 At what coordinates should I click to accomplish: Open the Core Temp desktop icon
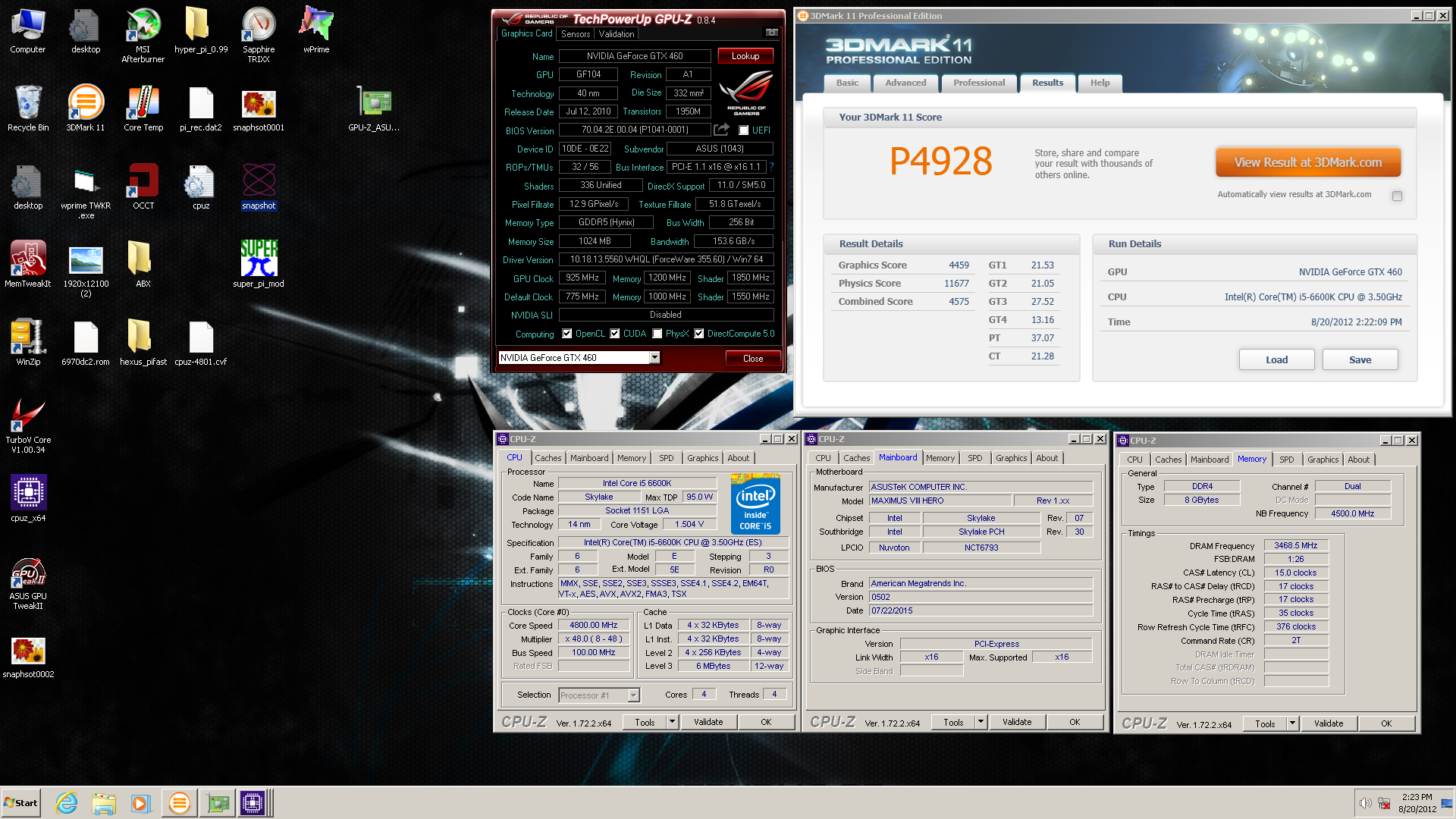[x=143, y=108]
